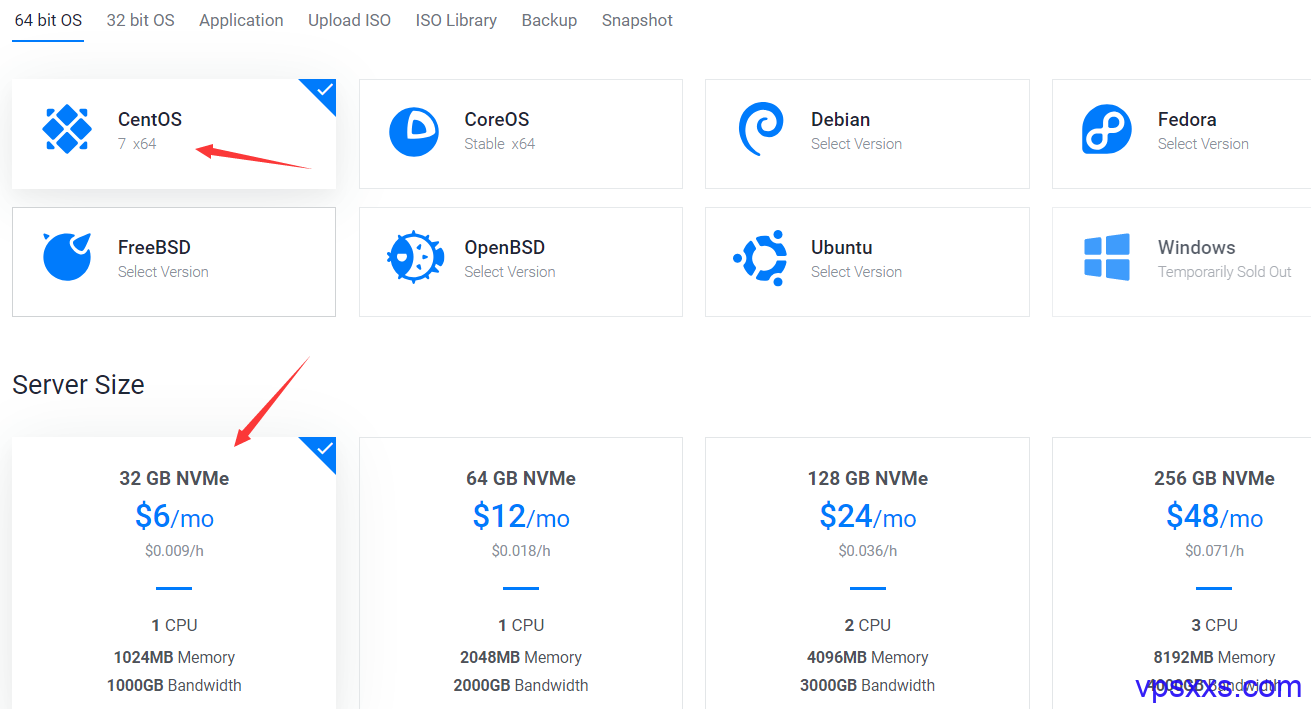The image size is (1311, 709).
Task: Click the $0.009/h hourly price
Action: click(174, 551)
